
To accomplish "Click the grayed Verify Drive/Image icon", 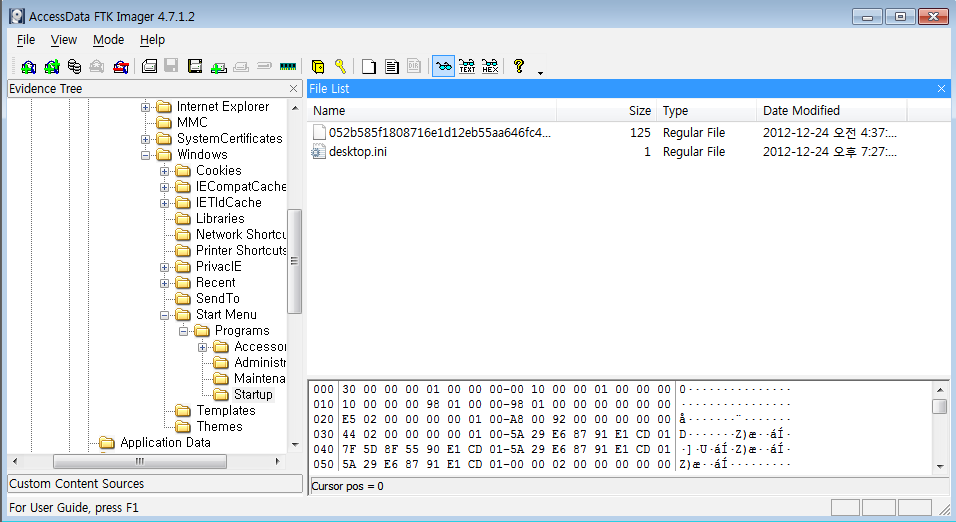I will click(x=264, y=65).
